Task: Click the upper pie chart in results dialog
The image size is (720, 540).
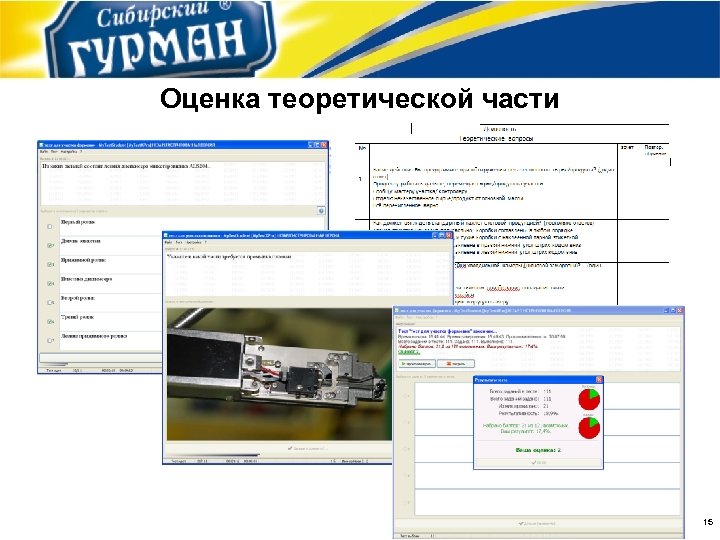Action: 589,399
